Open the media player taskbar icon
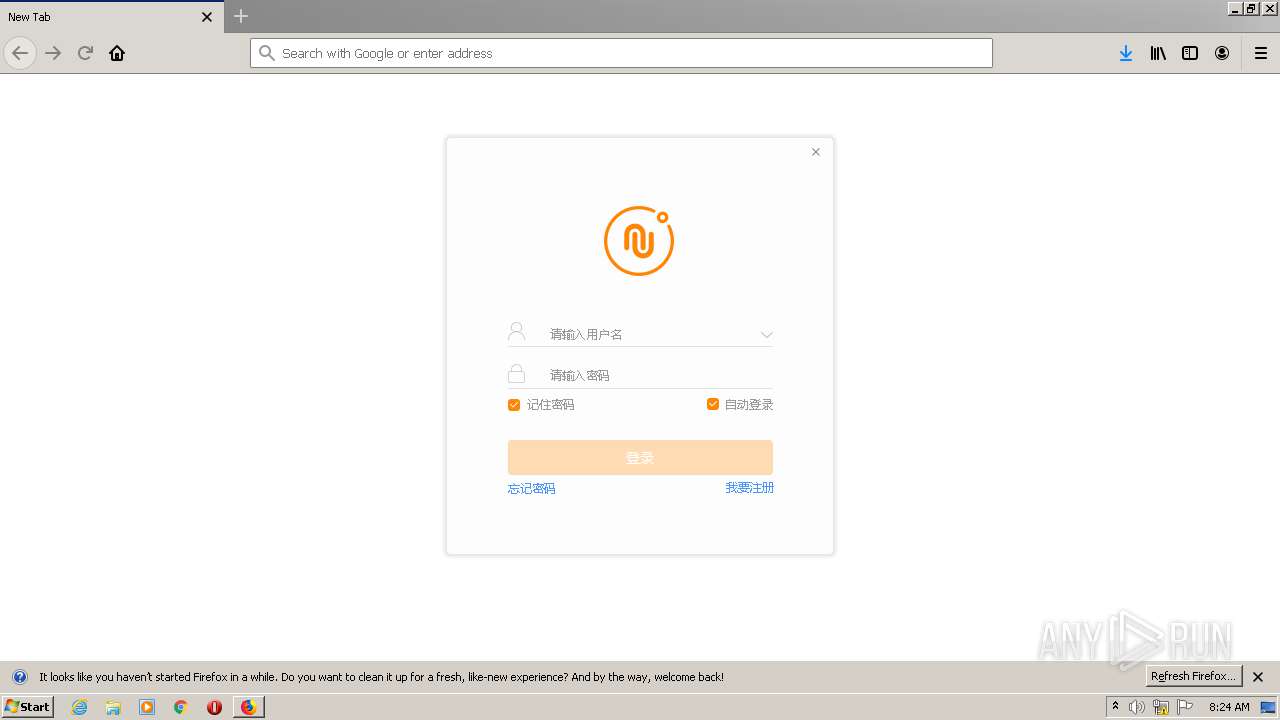The image size is (1280, 720). (147, 707)
